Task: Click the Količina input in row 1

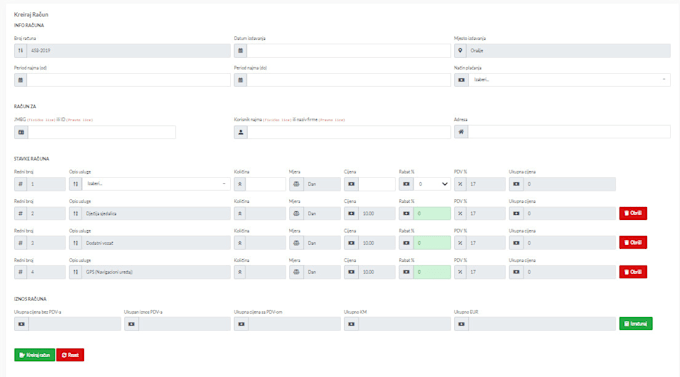Action: tap(266, 184)
